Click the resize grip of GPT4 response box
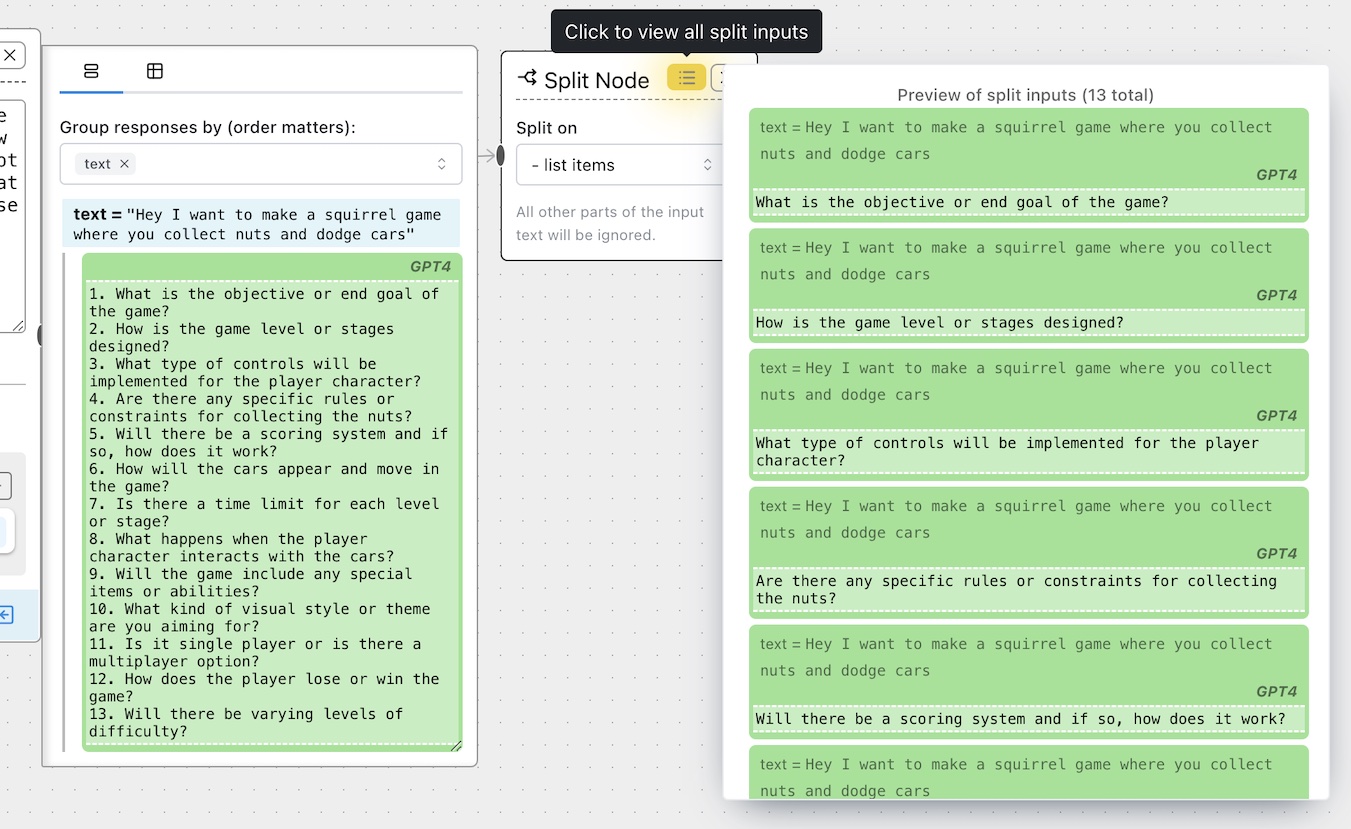Viewport: 1351px width, 829px height. pos(456,745)
